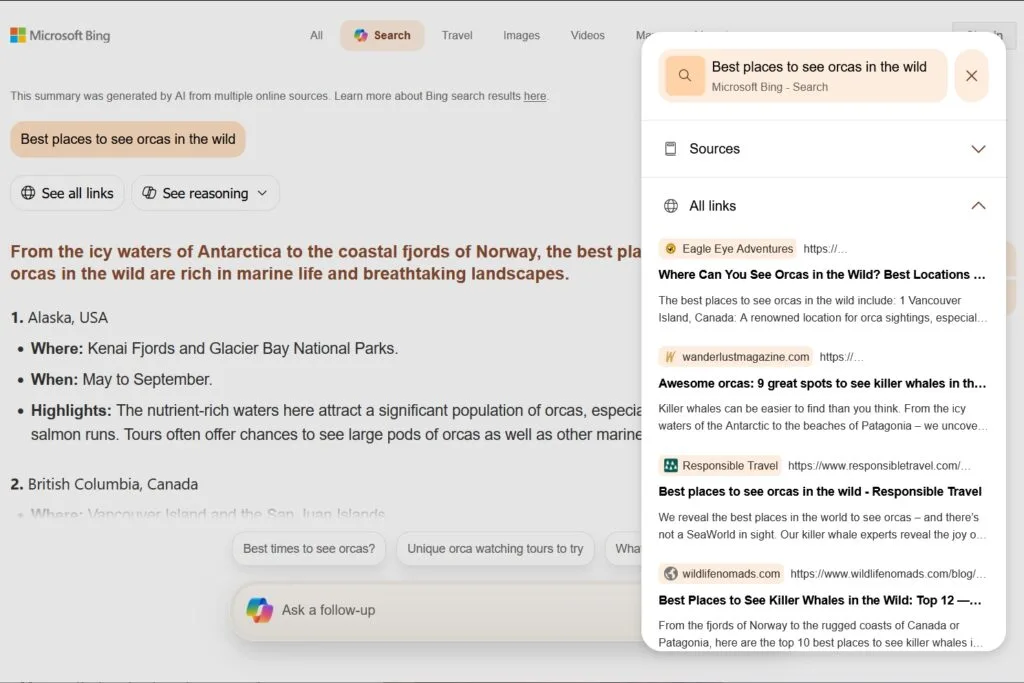Click the 'All links' section label
The height and width of the screenshot is (683, 1024).
pyautogui.click(x=712, y=206)
